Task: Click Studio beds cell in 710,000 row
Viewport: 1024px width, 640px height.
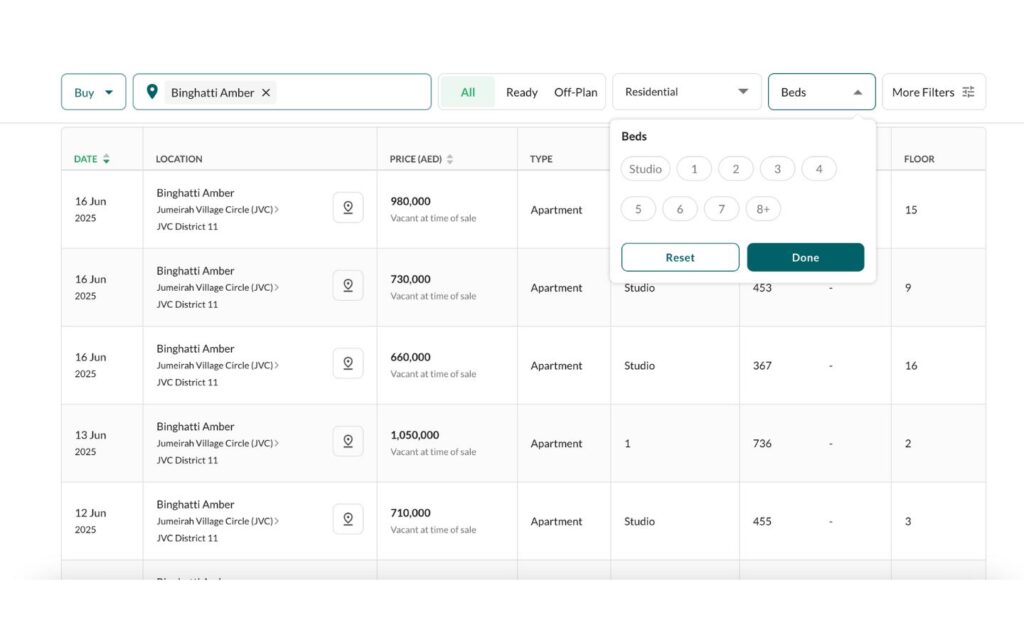Action: (639, 521)
